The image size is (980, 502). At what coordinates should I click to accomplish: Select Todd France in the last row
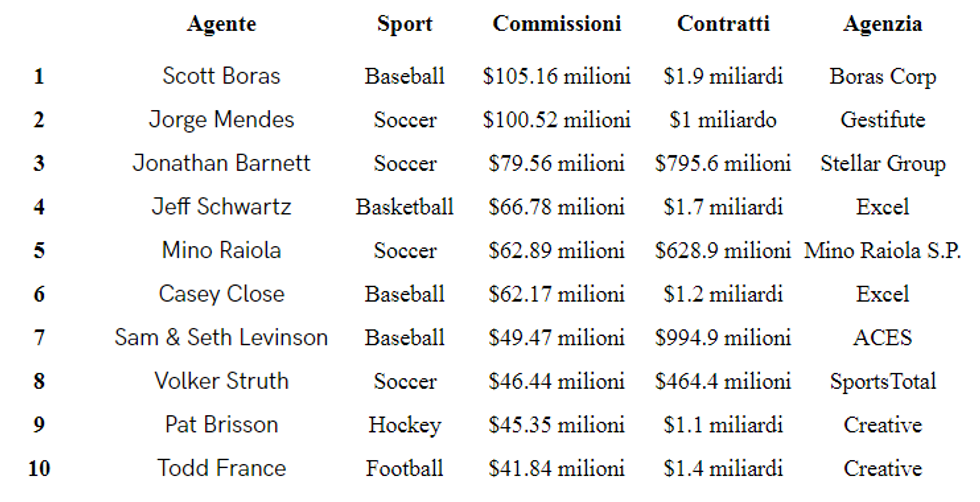pyautogui.click(x=221, y=468)
